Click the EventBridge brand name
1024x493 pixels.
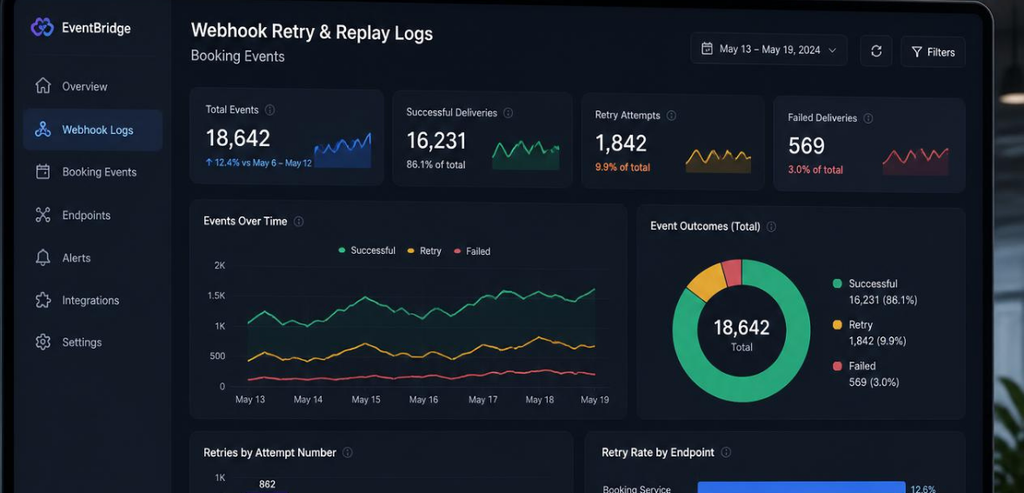point(96,28)
